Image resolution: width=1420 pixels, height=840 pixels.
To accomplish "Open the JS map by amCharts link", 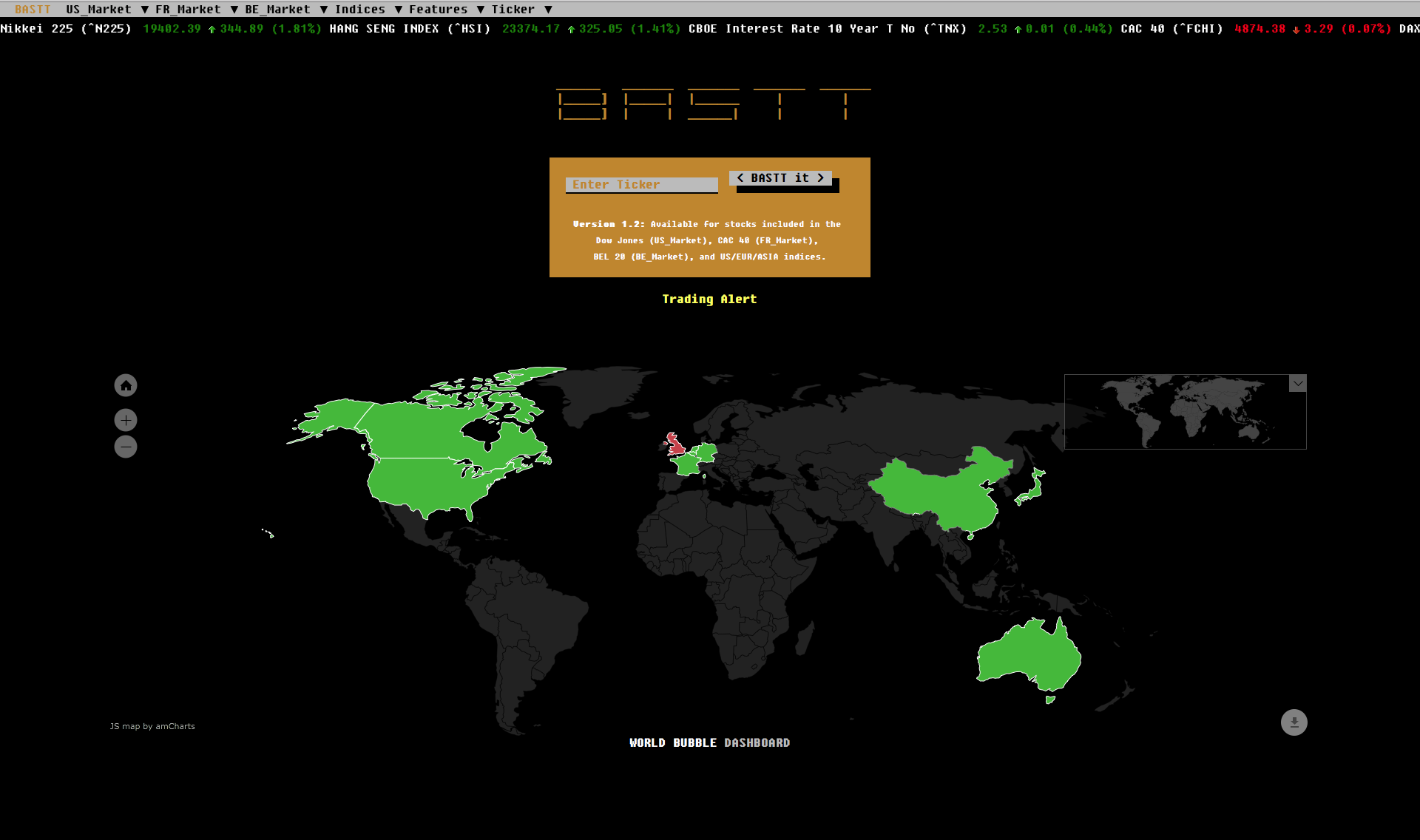I will click(x=152, y=726).
